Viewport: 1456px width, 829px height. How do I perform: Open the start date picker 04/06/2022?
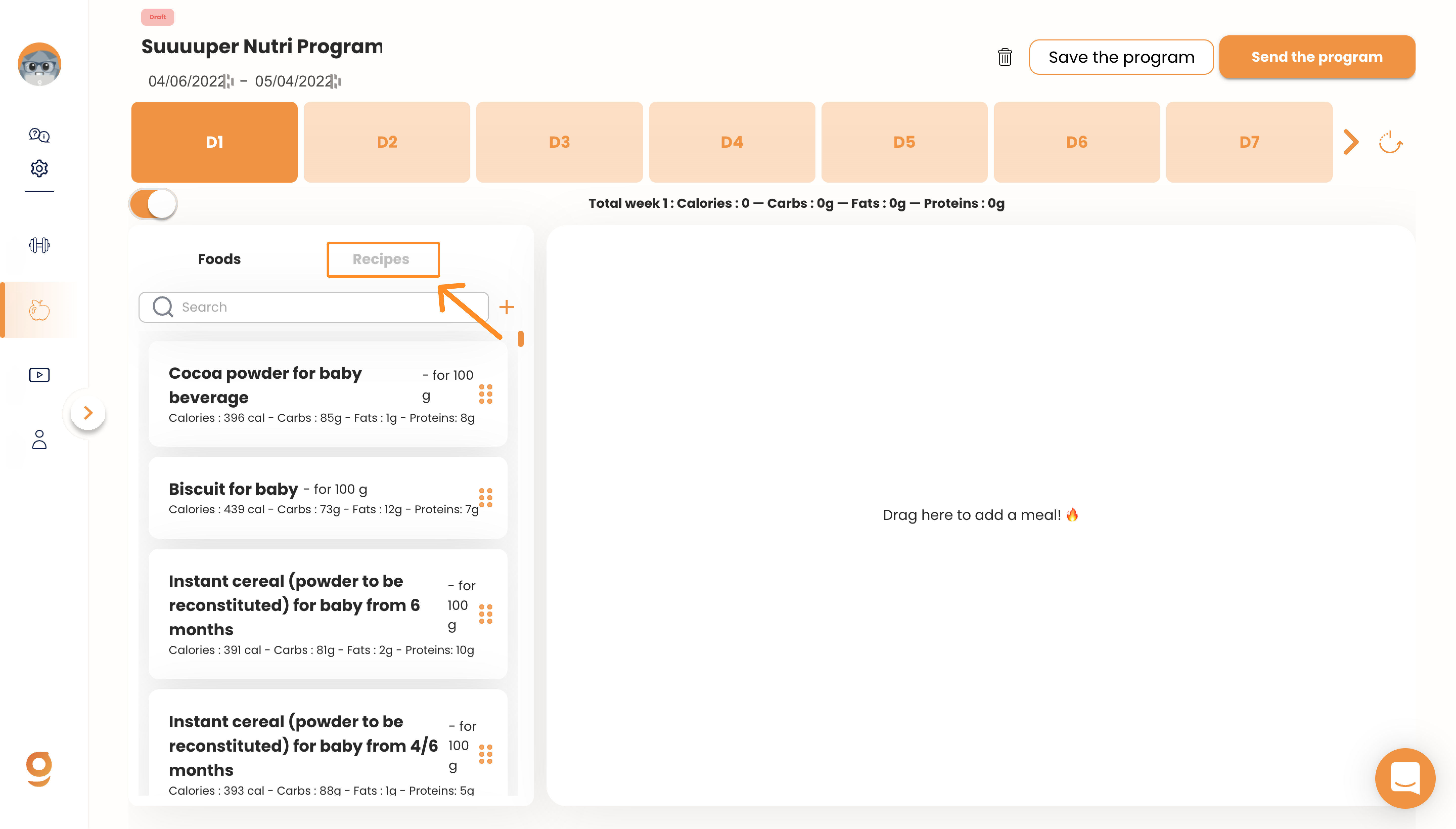(190, 81)
